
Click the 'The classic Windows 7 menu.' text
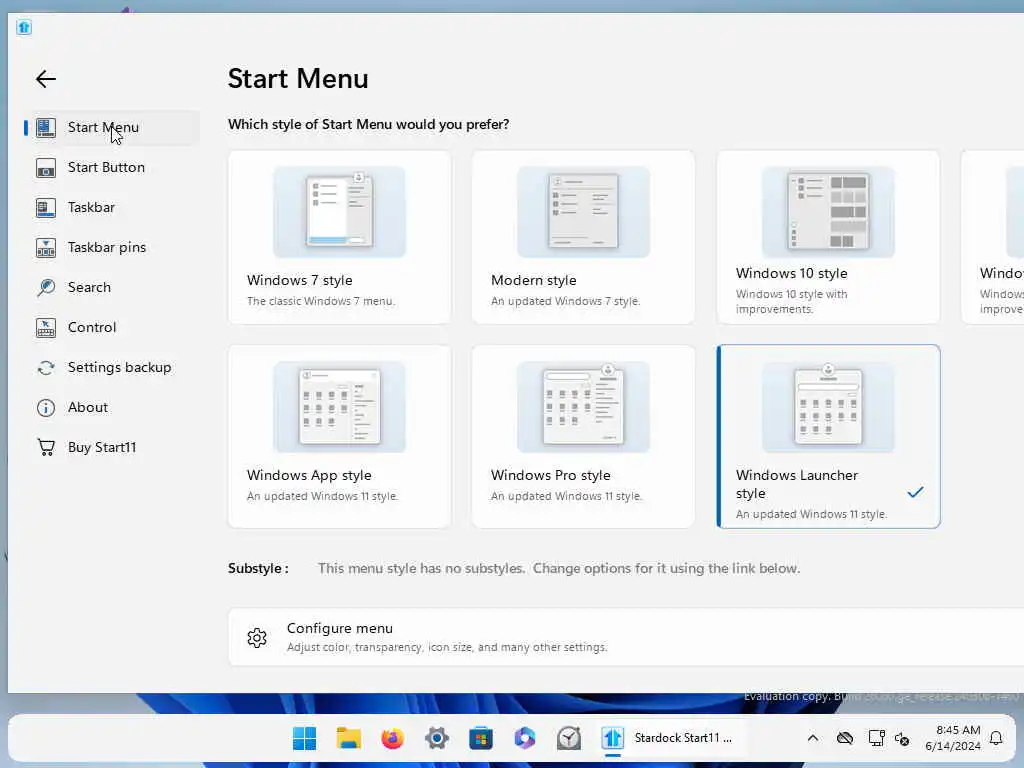pyautogui.click(x=321, y=301)
